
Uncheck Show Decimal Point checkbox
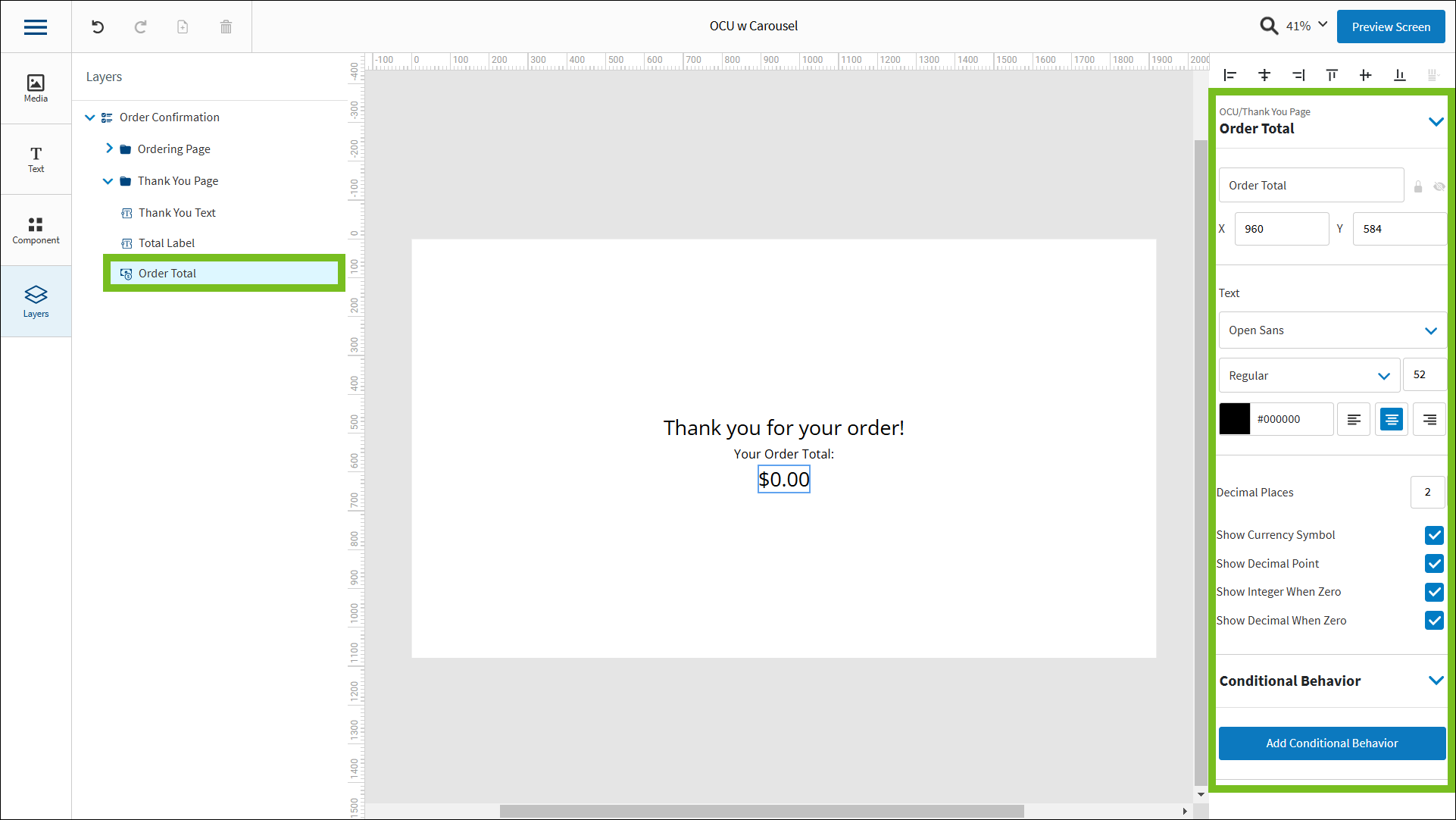point(1434,564)
